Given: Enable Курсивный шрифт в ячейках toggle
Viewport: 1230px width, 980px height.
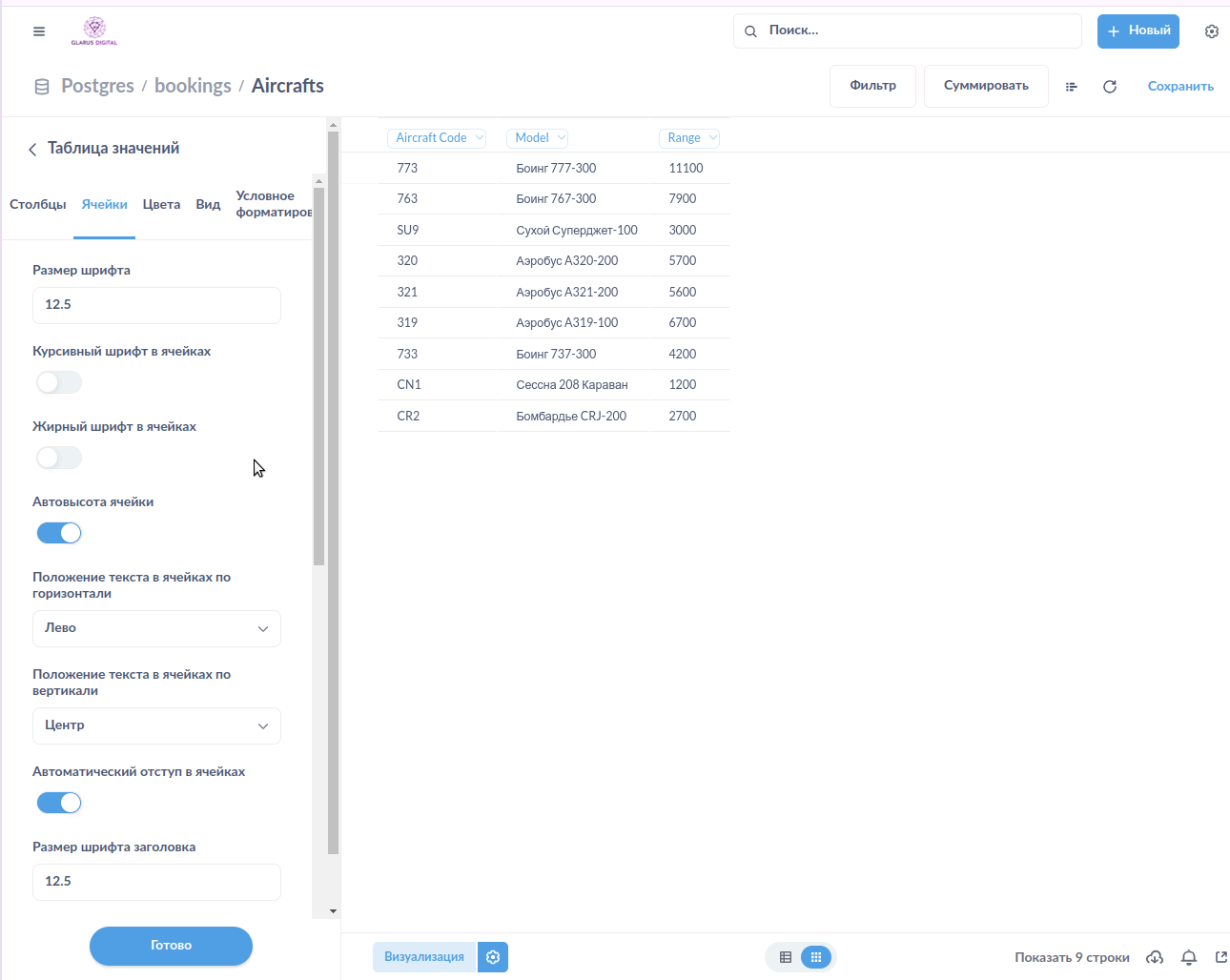Looking at the screenshot, I should point(59,383).
